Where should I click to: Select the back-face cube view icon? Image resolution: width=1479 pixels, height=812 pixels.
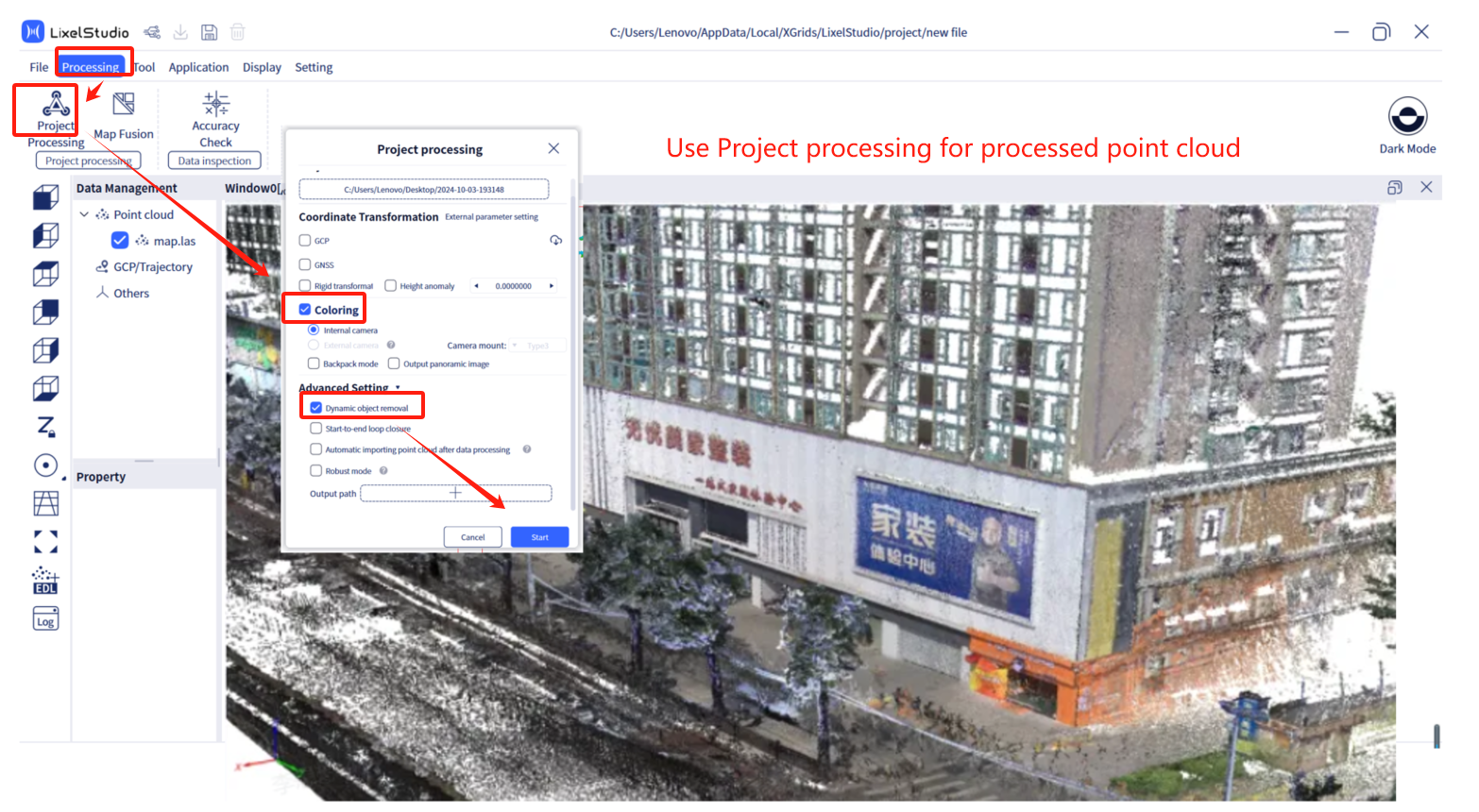click(x=45, y=312)
